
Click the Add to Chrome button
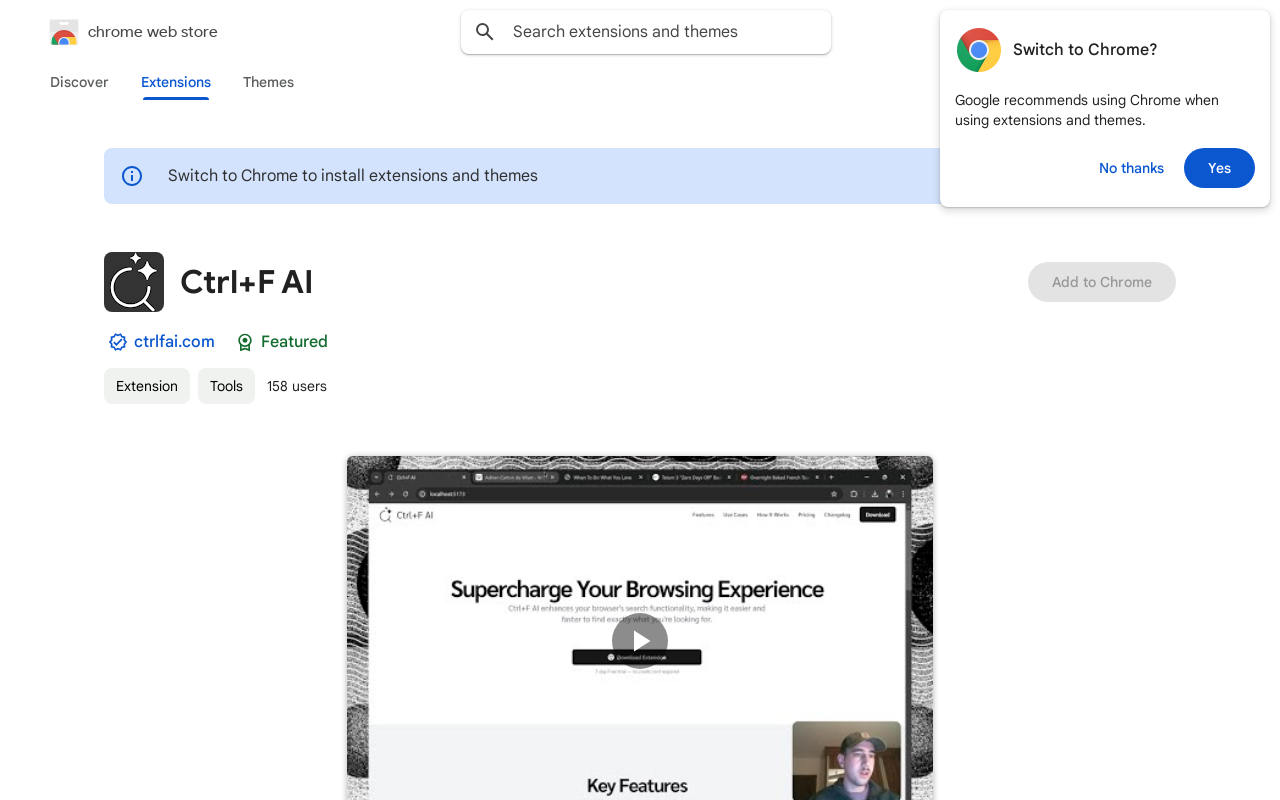pyautogui.click(x=1101, y=282)
